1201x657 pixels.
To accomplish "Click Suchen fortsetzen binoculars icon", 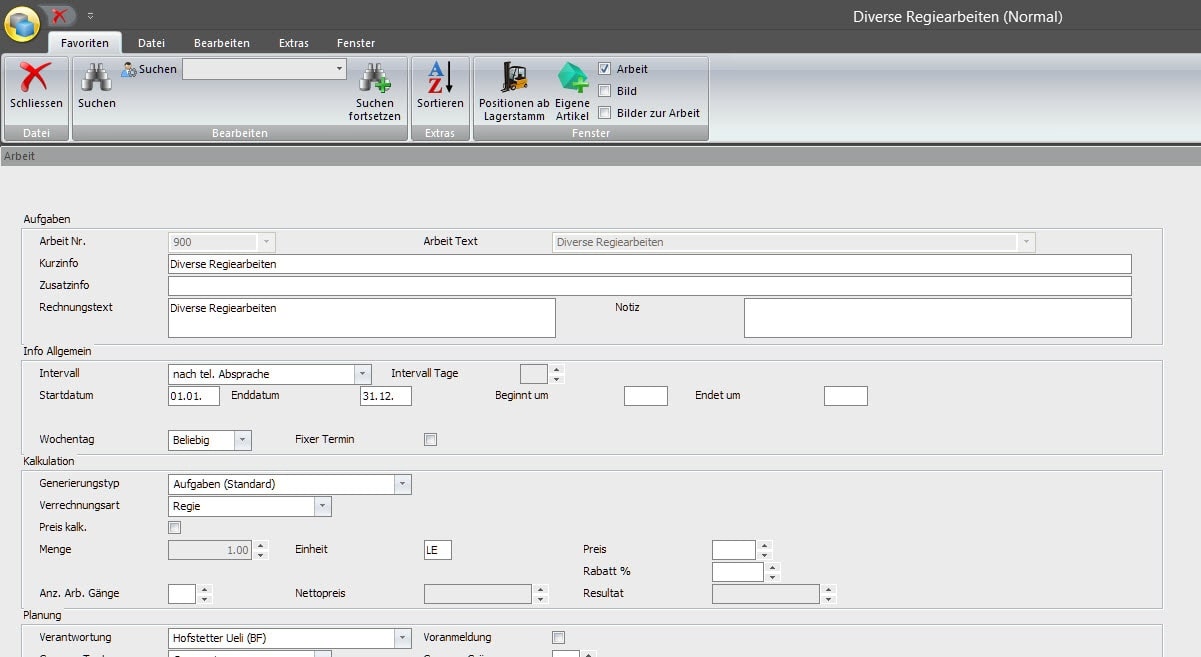I will (x=375, y=78).
